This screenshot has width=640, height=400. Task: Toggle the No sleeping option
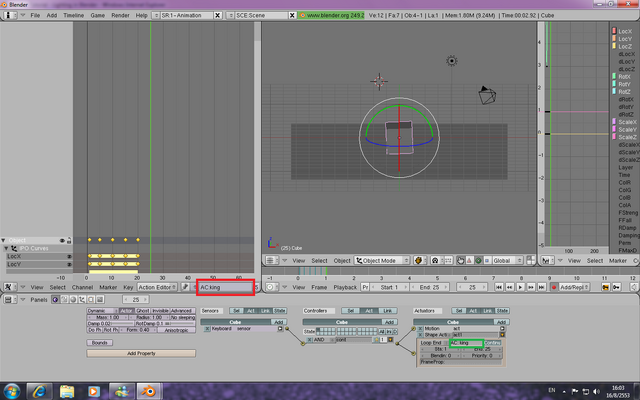click(x=183, y=317)
